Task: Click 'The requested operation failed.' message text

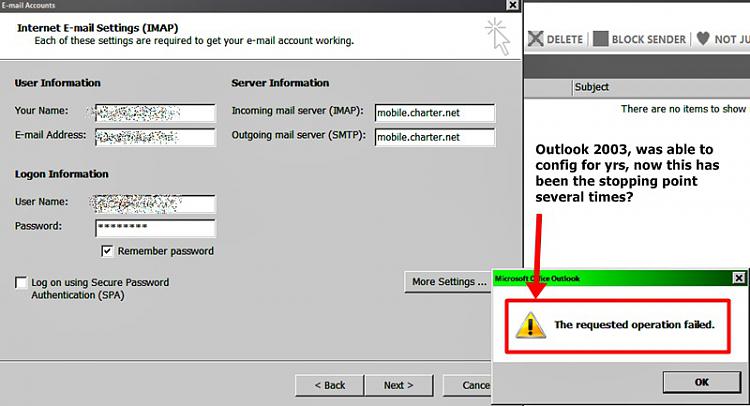Action: [634, 325]
